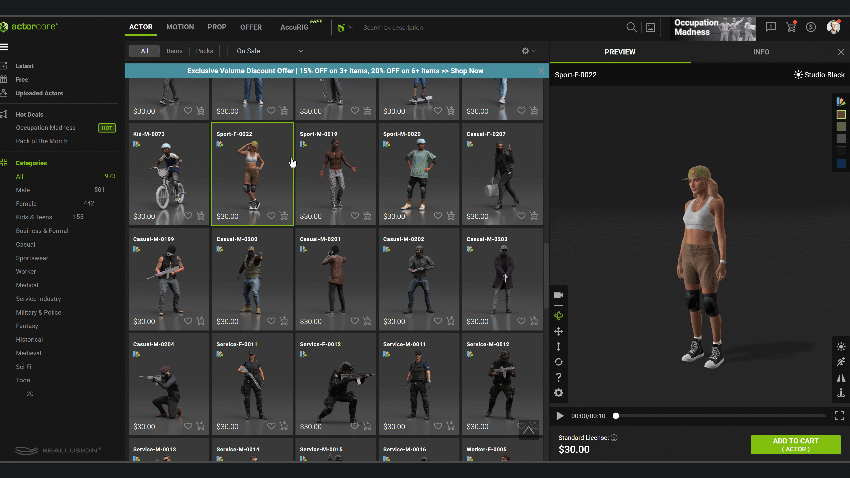The width and height of the screenshot is (850, 478).
Task: Select the dark blue color swatch
Action: point(841,163)
